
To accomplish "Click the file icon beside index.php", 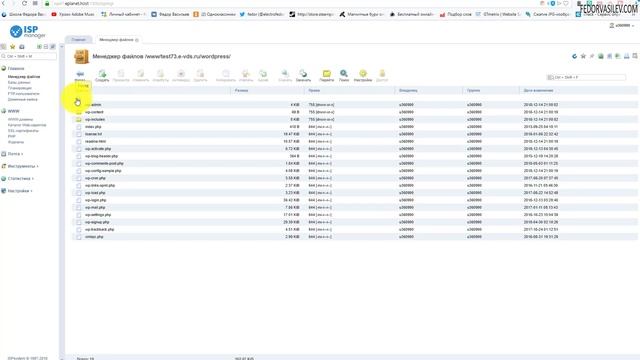I will click(x=78, y=127).
